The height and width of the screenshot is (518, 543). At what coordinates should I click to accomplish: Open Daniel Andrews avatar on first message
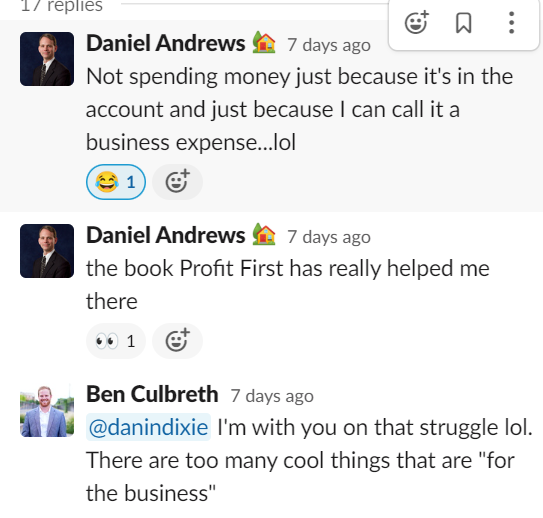(47, 59)
